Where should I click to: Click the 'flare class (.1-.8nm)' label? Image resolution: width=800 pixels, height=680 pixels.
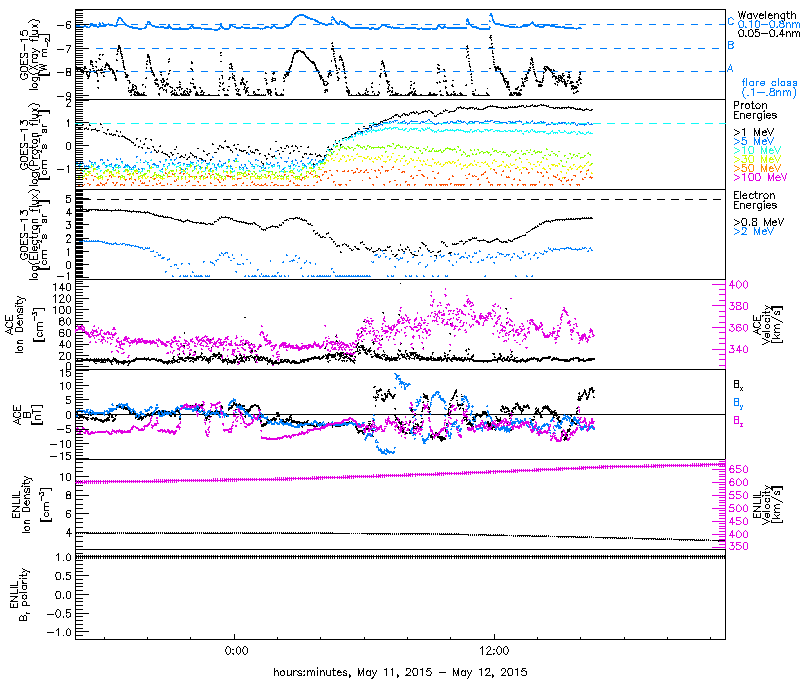click(769, 87)
